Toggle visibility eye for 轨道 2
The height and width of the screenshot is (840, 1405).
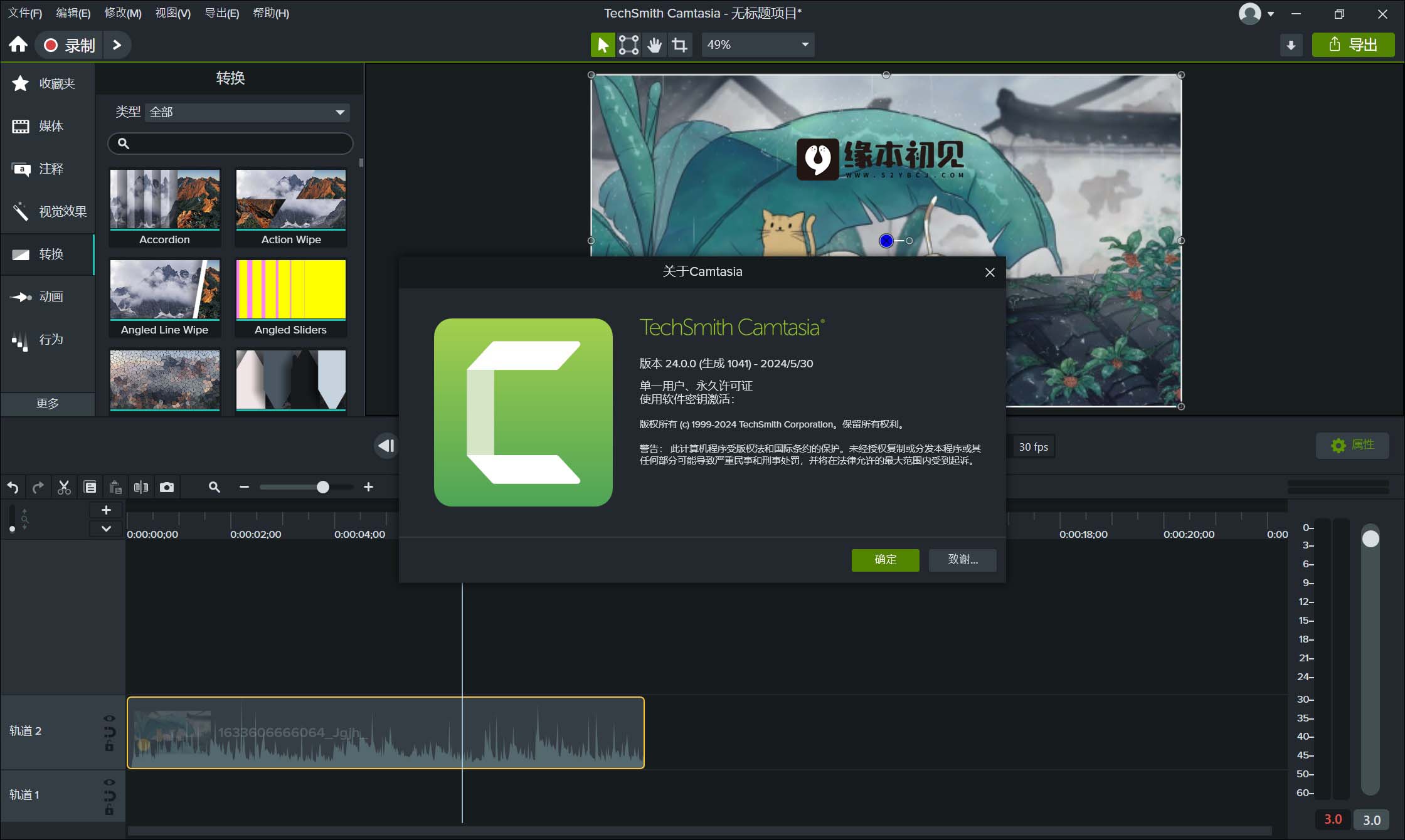pyautogui.click(x=109, y=718)
